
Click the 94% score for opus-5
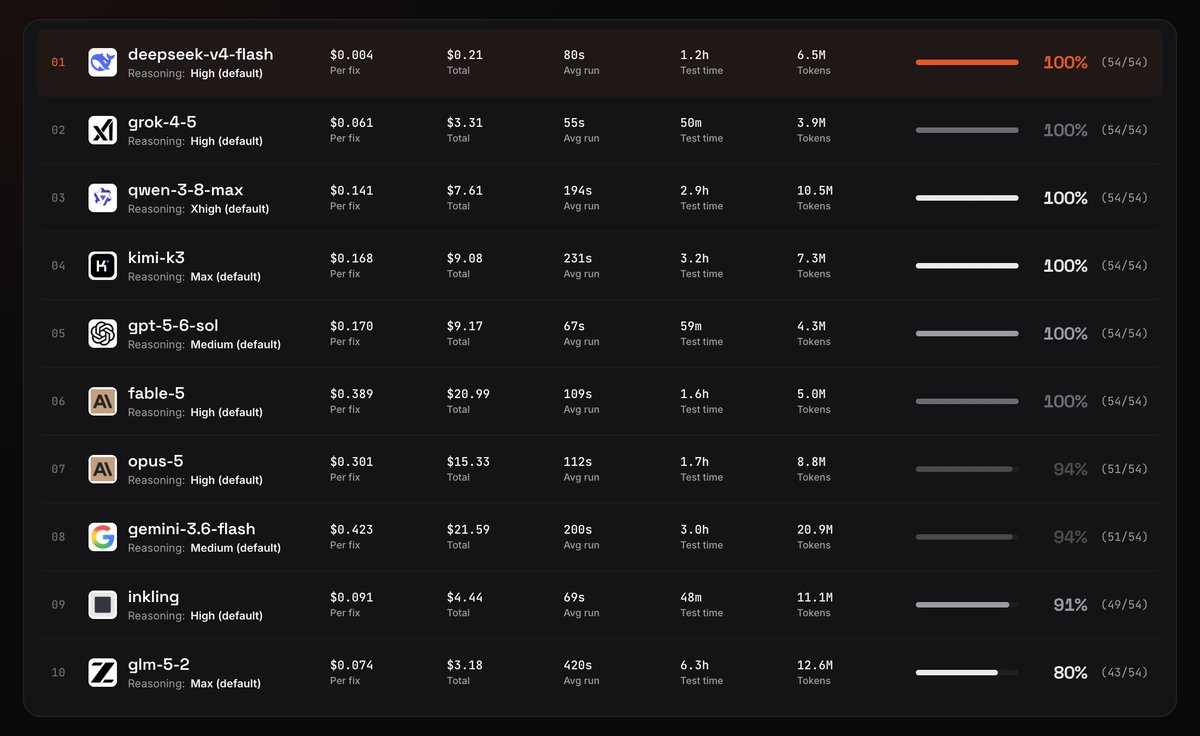(x=1070, y=469)
